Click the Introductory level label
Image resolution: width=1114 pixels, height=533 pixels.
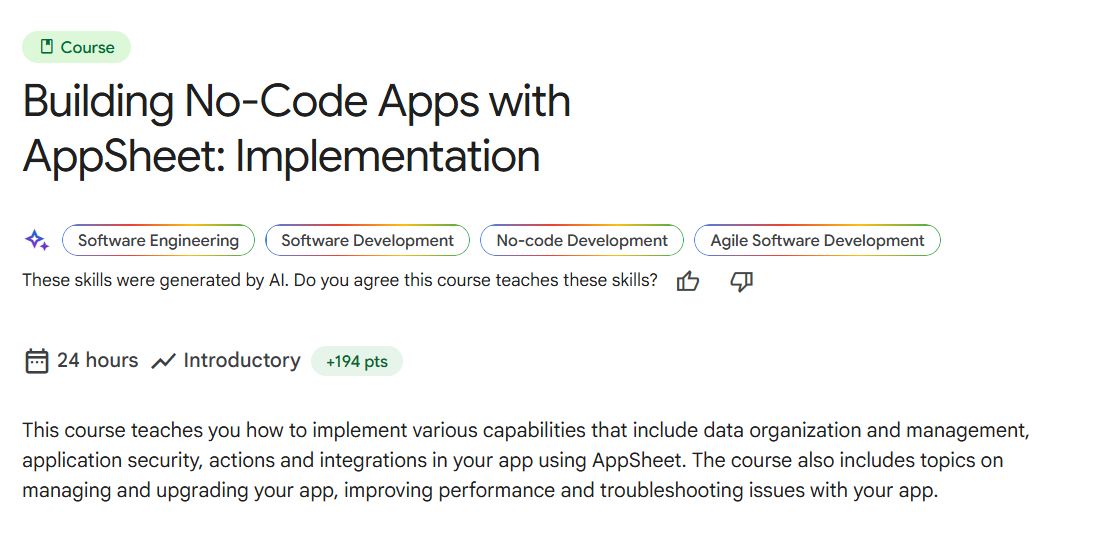click(241, 361)
